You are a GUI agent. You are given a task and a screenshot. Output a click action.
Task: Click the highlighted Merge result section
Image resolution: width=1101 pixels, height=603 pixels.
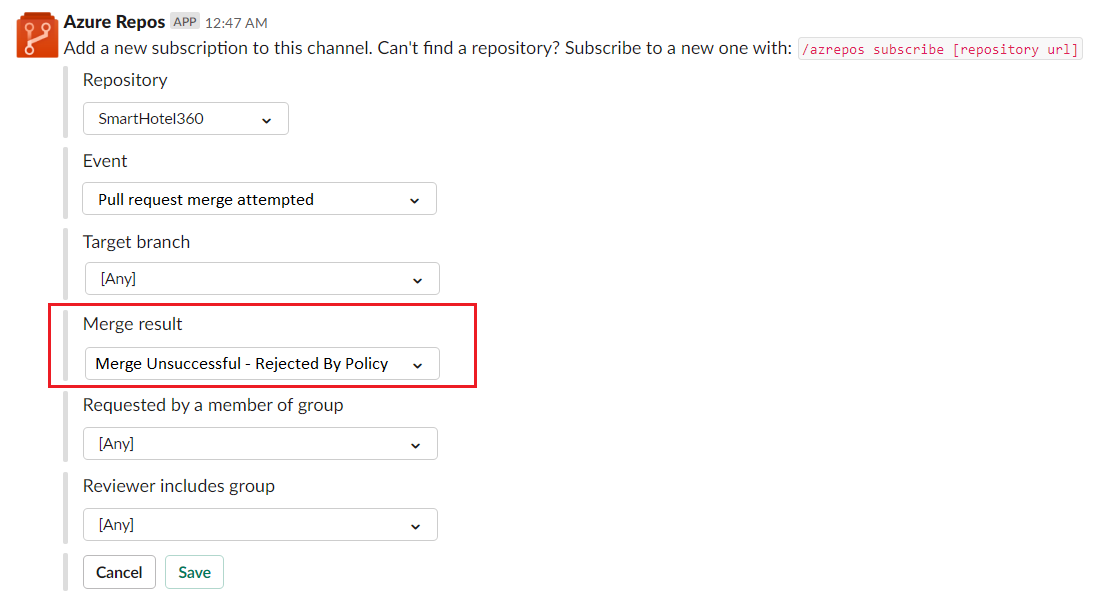(x=262, y=344)
